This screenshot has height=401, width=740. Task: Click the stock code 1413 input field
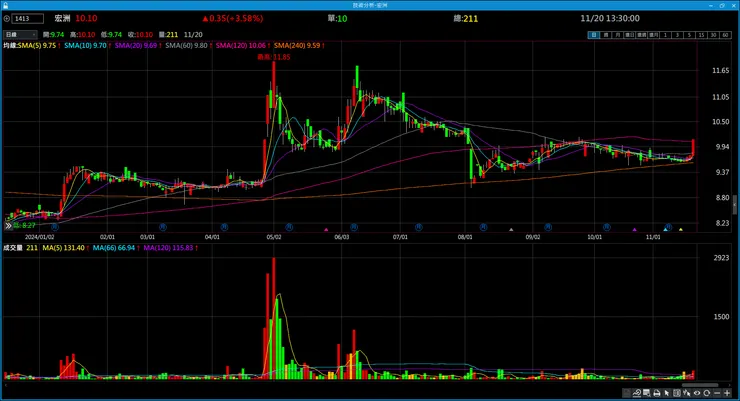tap(28, 18)
